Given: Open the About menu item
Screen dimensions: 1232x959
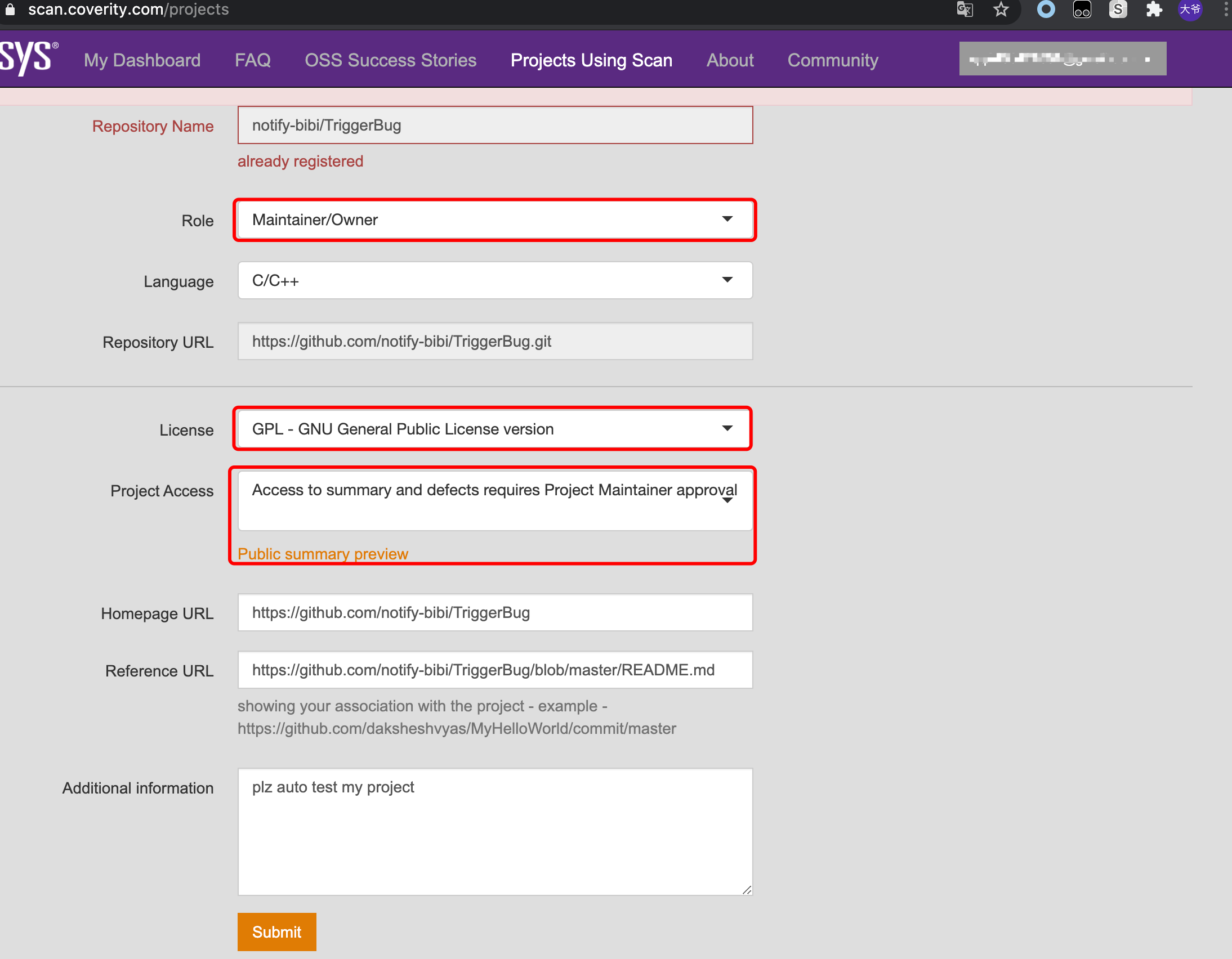Looking at the screenshot, I should pos(730,60).
